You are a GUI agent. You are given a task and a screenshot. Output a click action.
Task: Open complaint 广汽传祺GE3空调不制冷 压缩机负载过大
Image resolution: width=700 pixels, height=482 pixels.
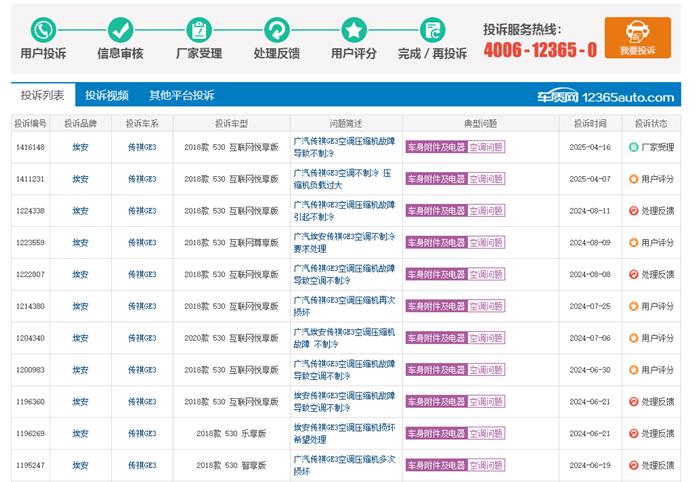(342, 179)
